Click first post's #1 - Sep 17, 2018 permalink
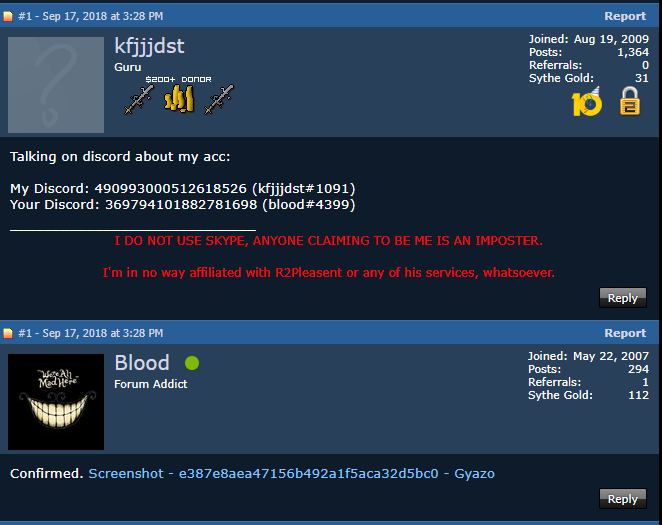Image resolution: width=662 pixels, height=525 pixels. pyautogui.click(x=91, y=16)
